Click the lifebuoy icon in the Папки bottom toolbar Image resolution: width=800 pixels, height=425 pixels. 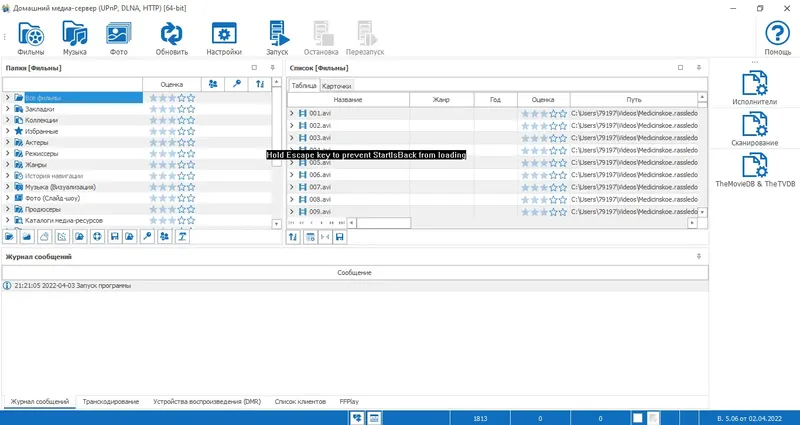coord(97,236)
